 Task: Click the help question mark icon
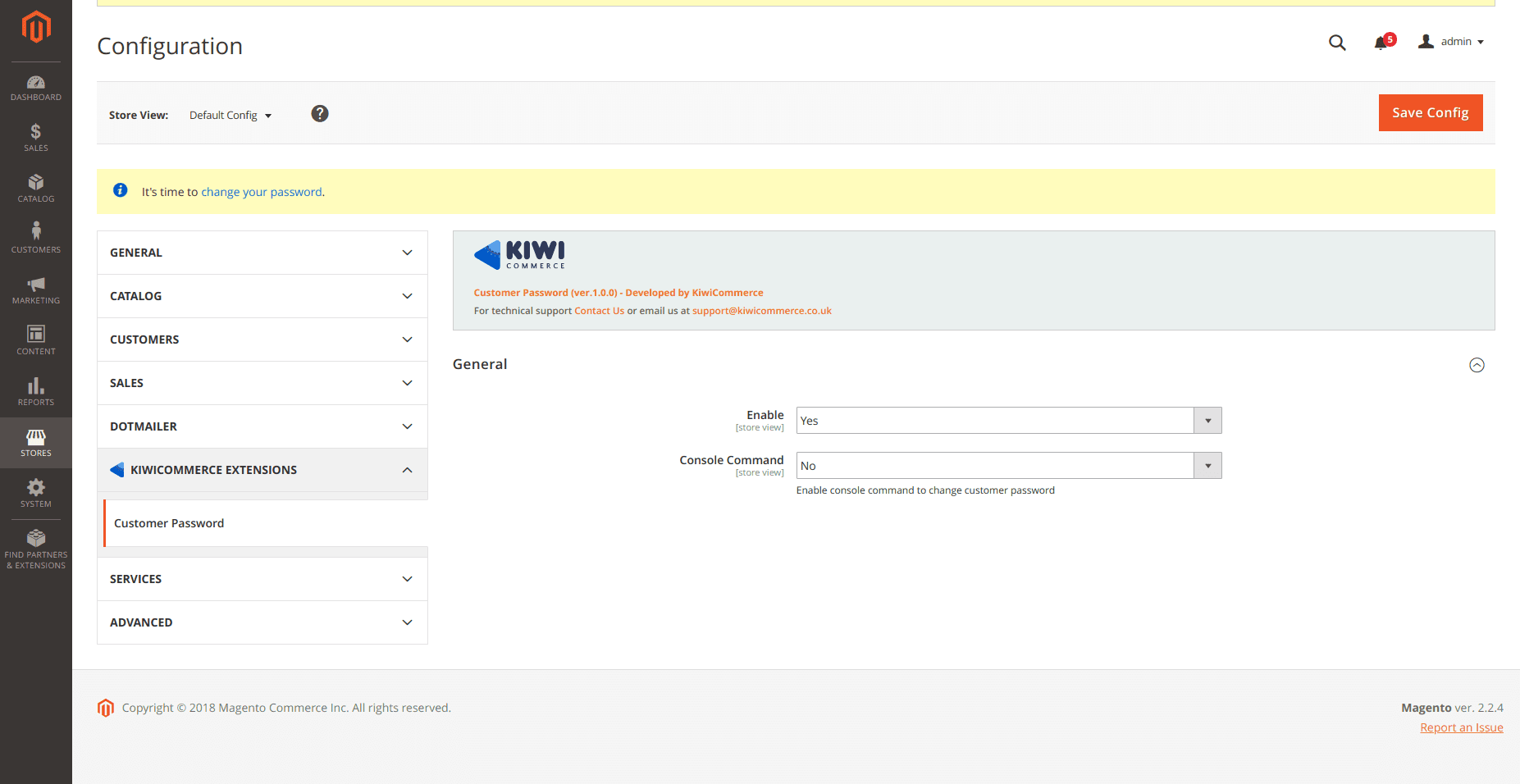[x=320, y=114]
